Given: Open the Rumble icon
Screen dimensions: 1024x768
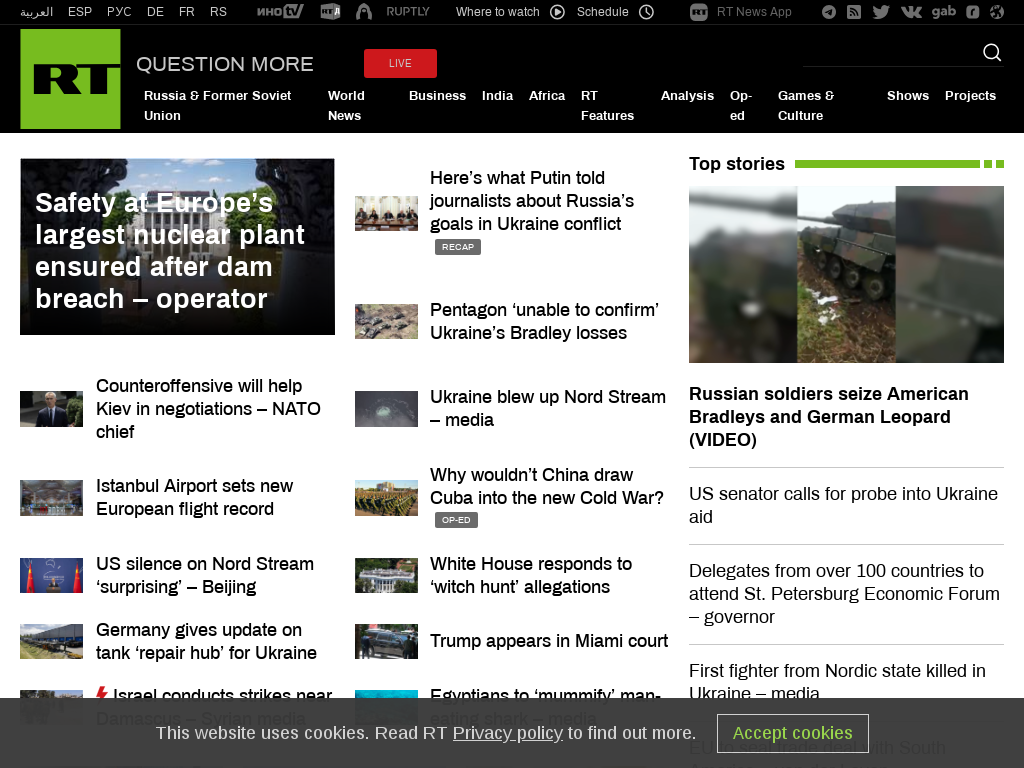Looking at the screenshot, I should (973, 12).
